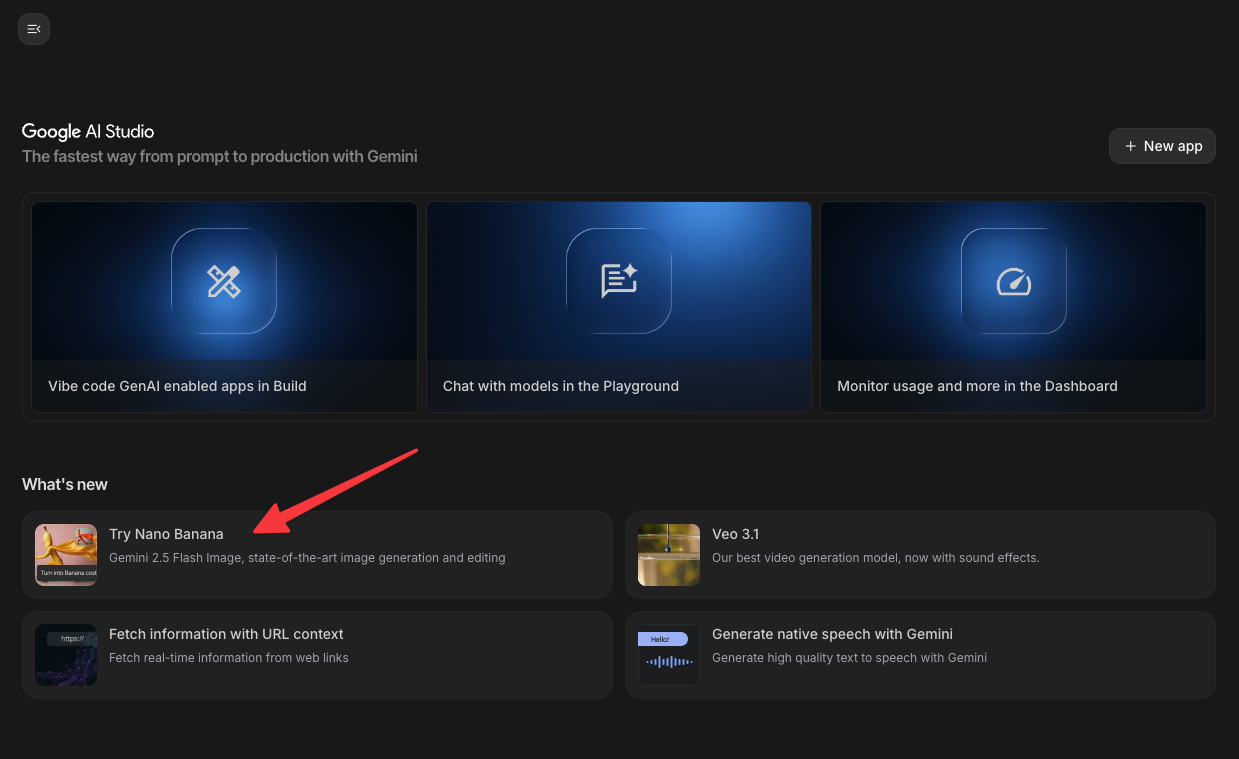1239x759 pixels.
Task: Select the "Veo 3.1" title
Action: point(735,534)
